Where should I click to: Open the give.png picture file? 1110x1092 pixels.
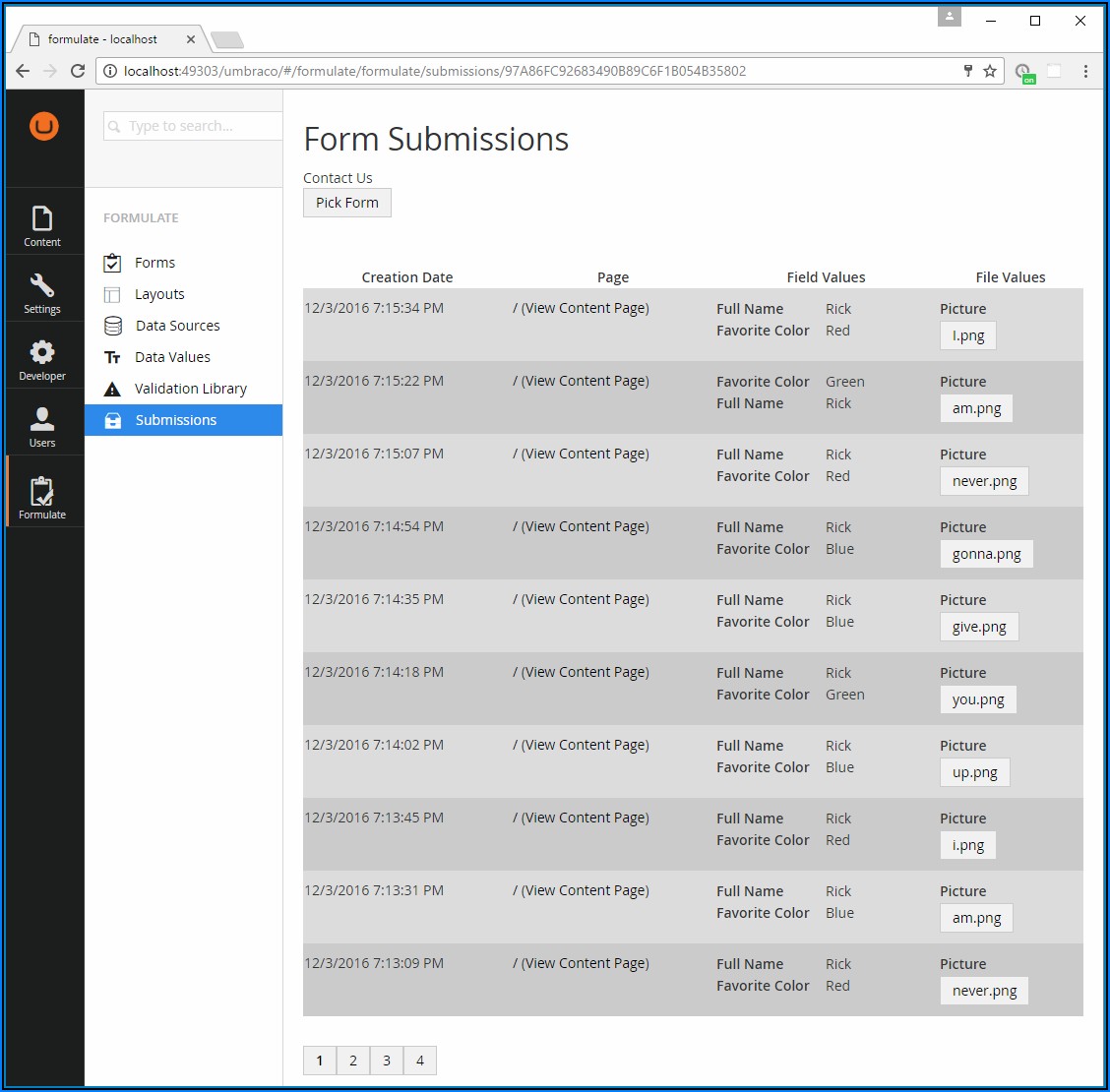(979, 627)
